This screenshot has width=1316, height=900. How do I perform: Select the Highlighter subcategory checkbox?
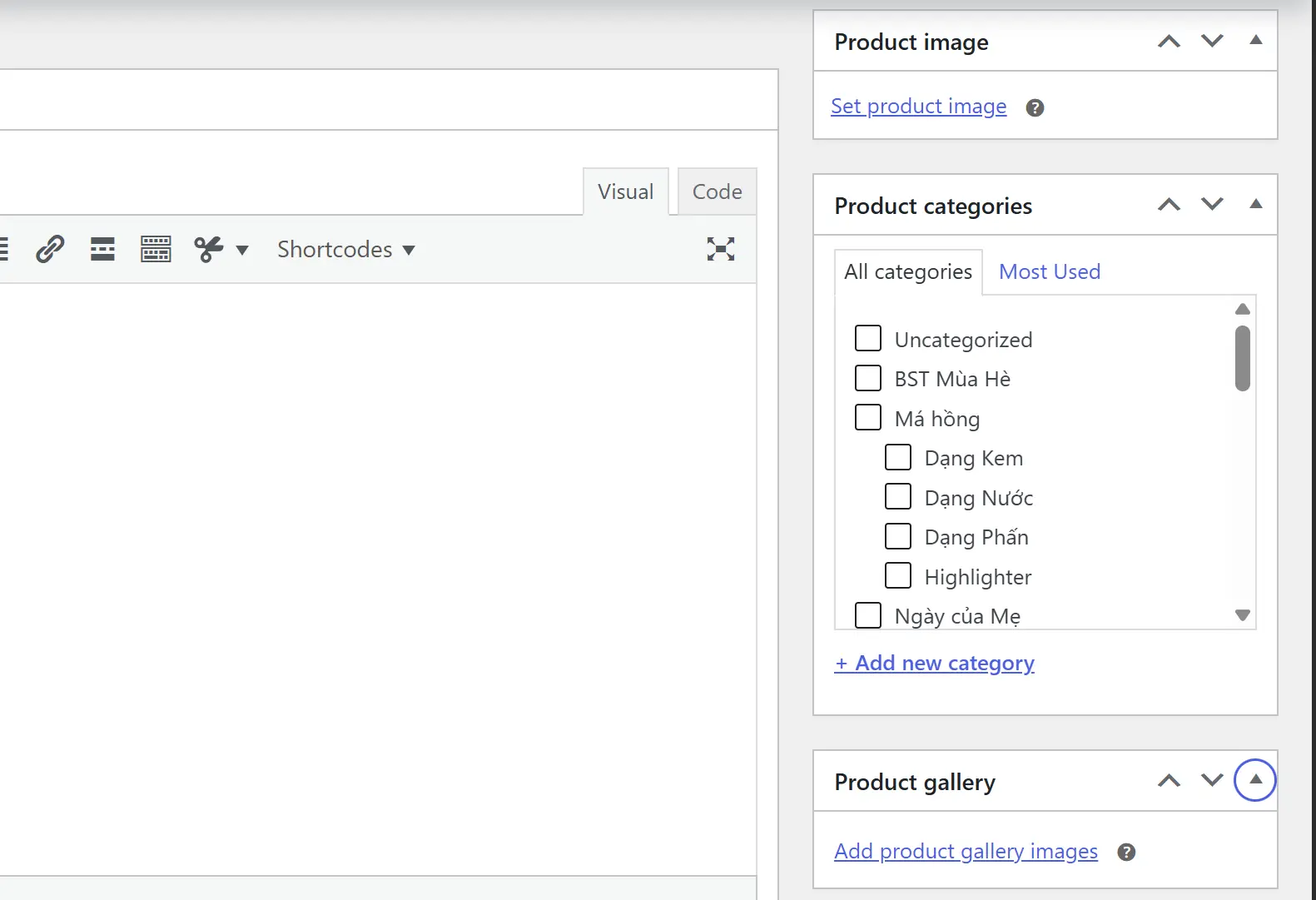click(x=898, y=575)
